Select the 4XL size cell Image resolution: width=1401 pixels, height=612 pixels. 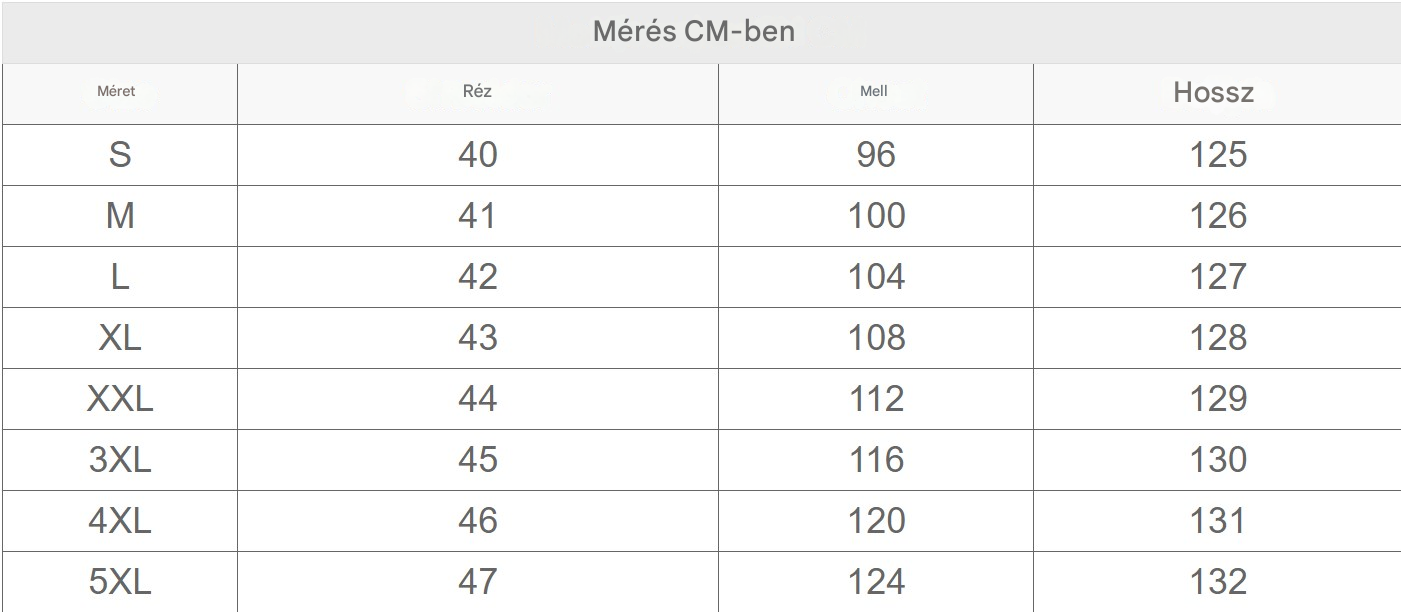(x=120, y=520)
